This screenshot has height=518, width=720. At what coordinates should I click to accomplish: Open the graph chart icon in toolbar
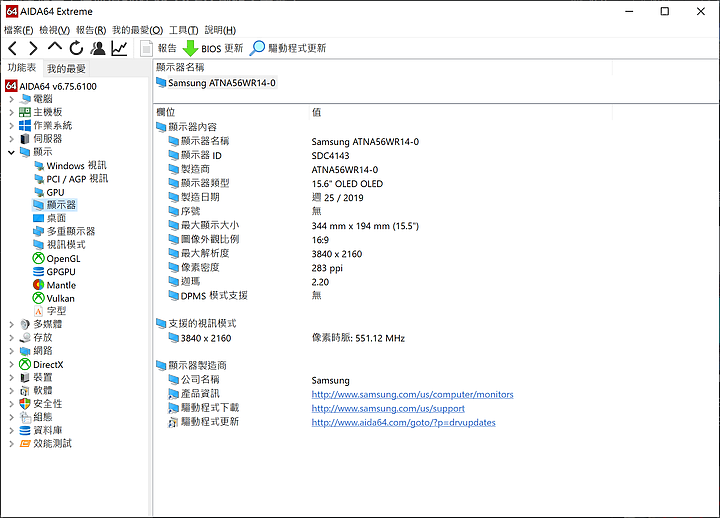coord(119,48)
